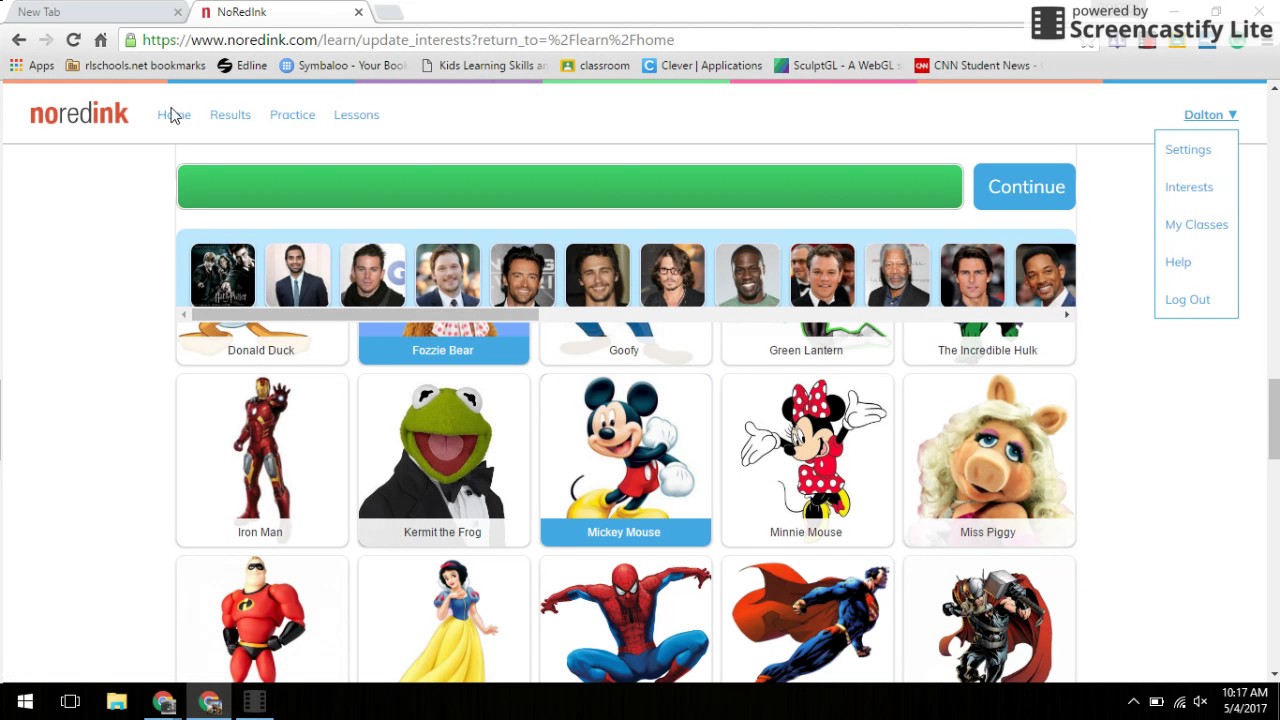Go back with the browser back arrow
The width and height of the screenshot is (1280, 720).
[x=19, y=40]
